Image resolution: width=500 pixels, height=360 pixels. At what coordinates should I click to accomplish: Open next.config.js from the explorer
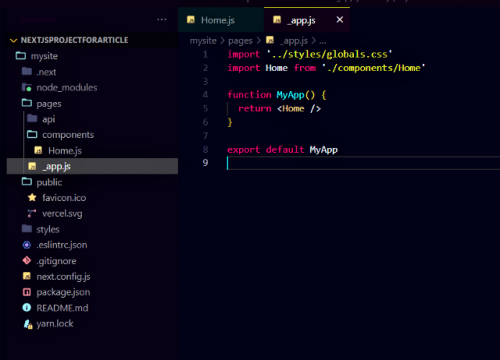(63, 276)
